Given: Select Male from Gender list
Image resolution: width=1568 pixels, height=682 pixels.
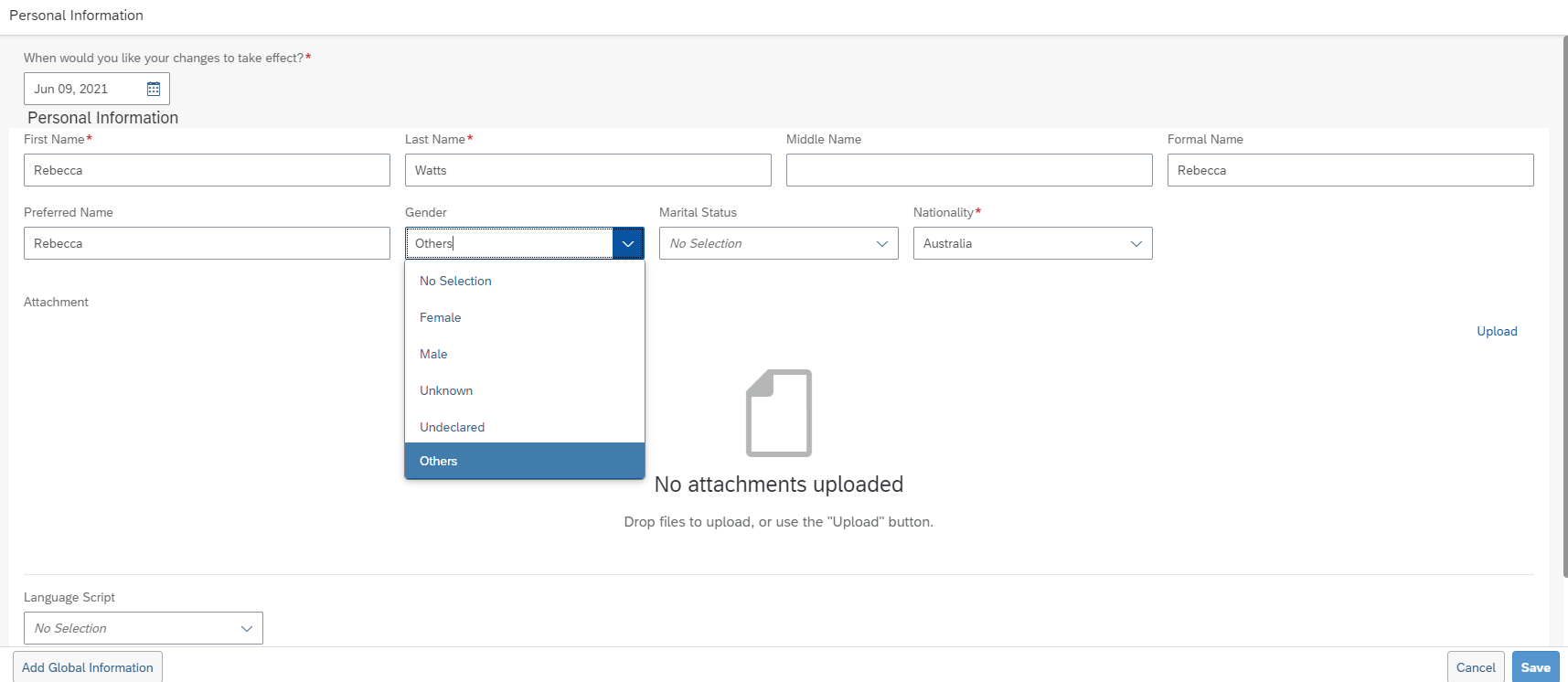Looking at the screenshot, I should (x=525, y=354).
